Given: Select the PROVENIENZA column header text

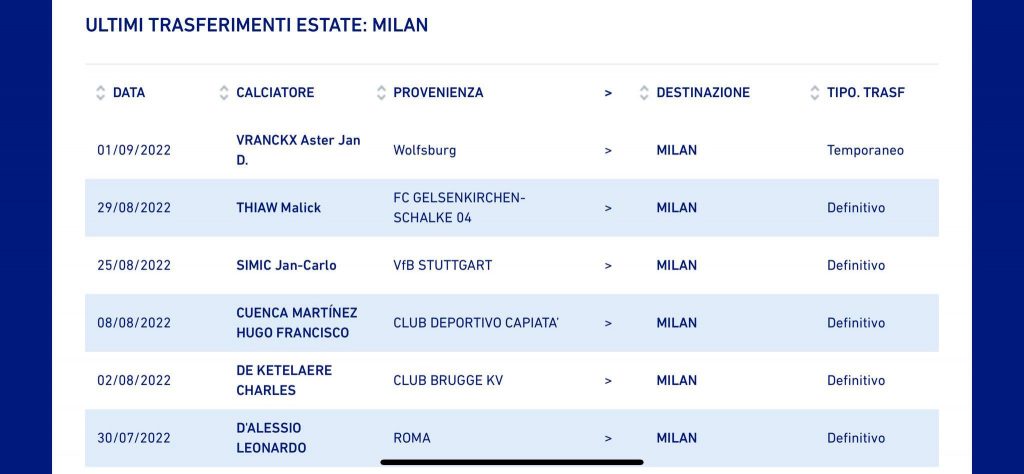Looking at the screenshot, I should click(438, 93).
